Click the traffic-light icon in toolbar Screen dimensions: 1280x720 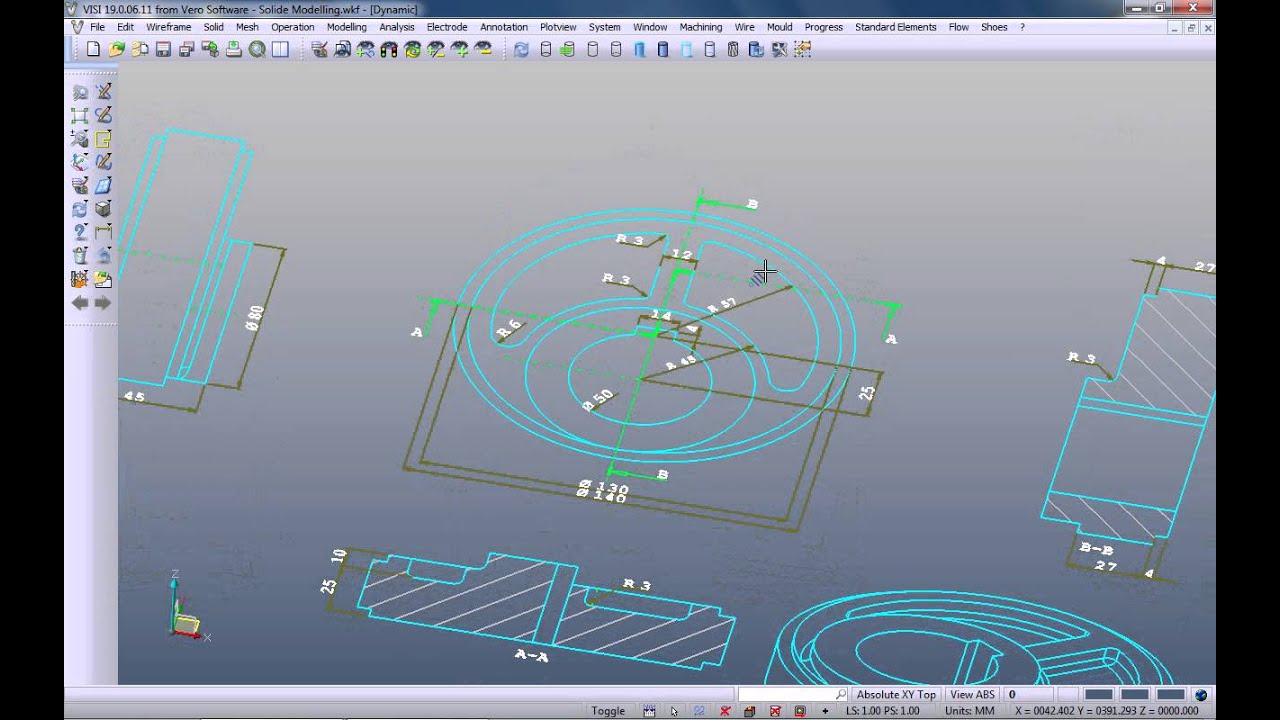point(388,49)
